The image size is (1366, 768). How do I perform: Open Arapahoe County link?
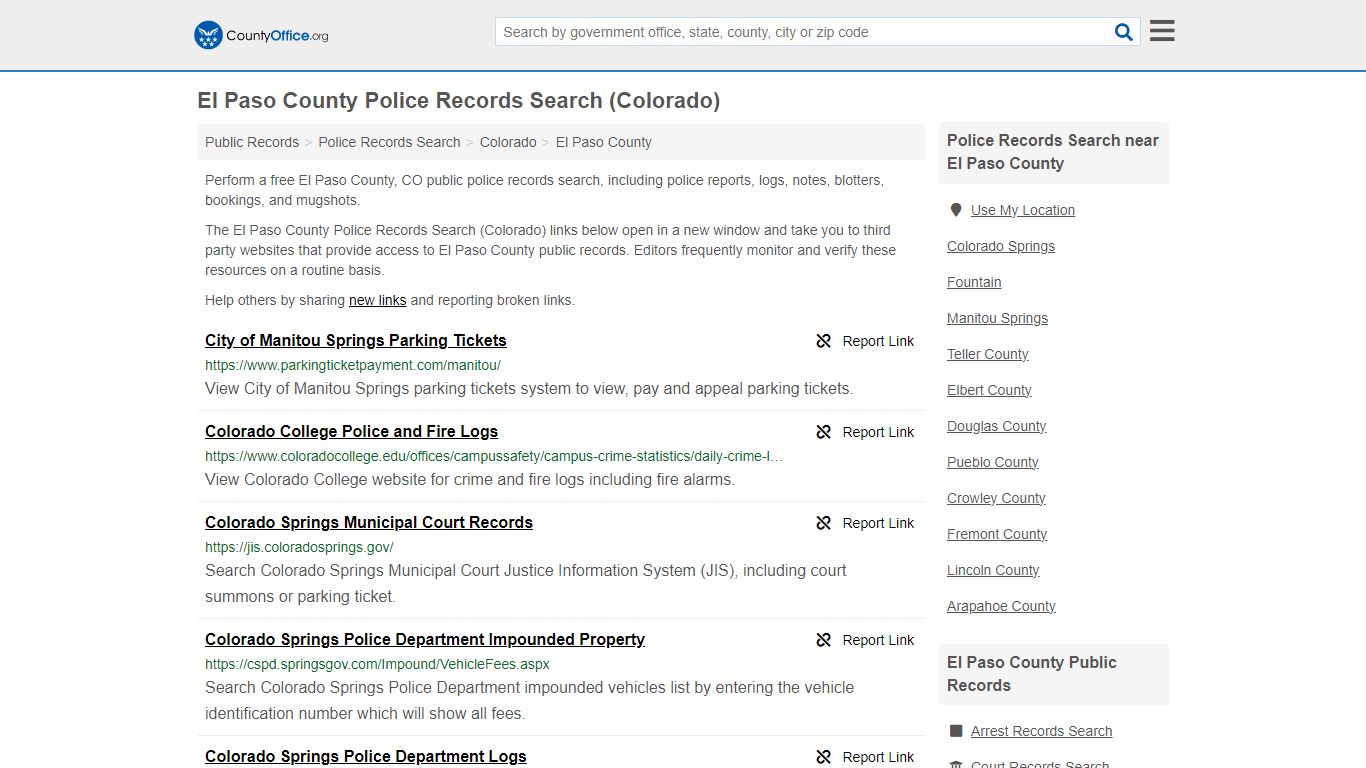pos(1001,606)
